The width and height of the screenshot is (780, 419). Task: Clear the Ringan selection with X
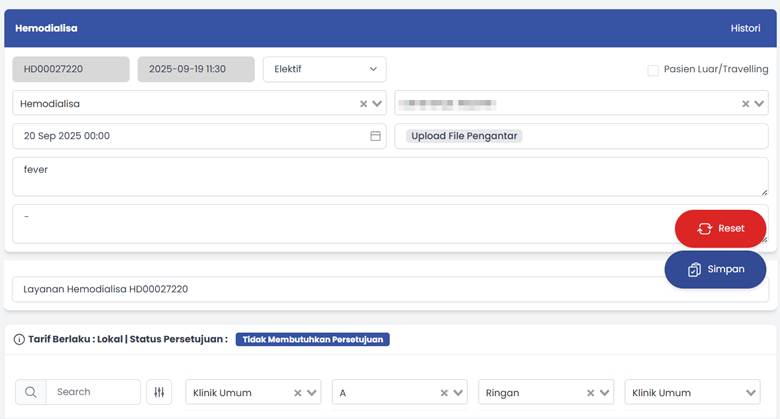pos(590,394)
